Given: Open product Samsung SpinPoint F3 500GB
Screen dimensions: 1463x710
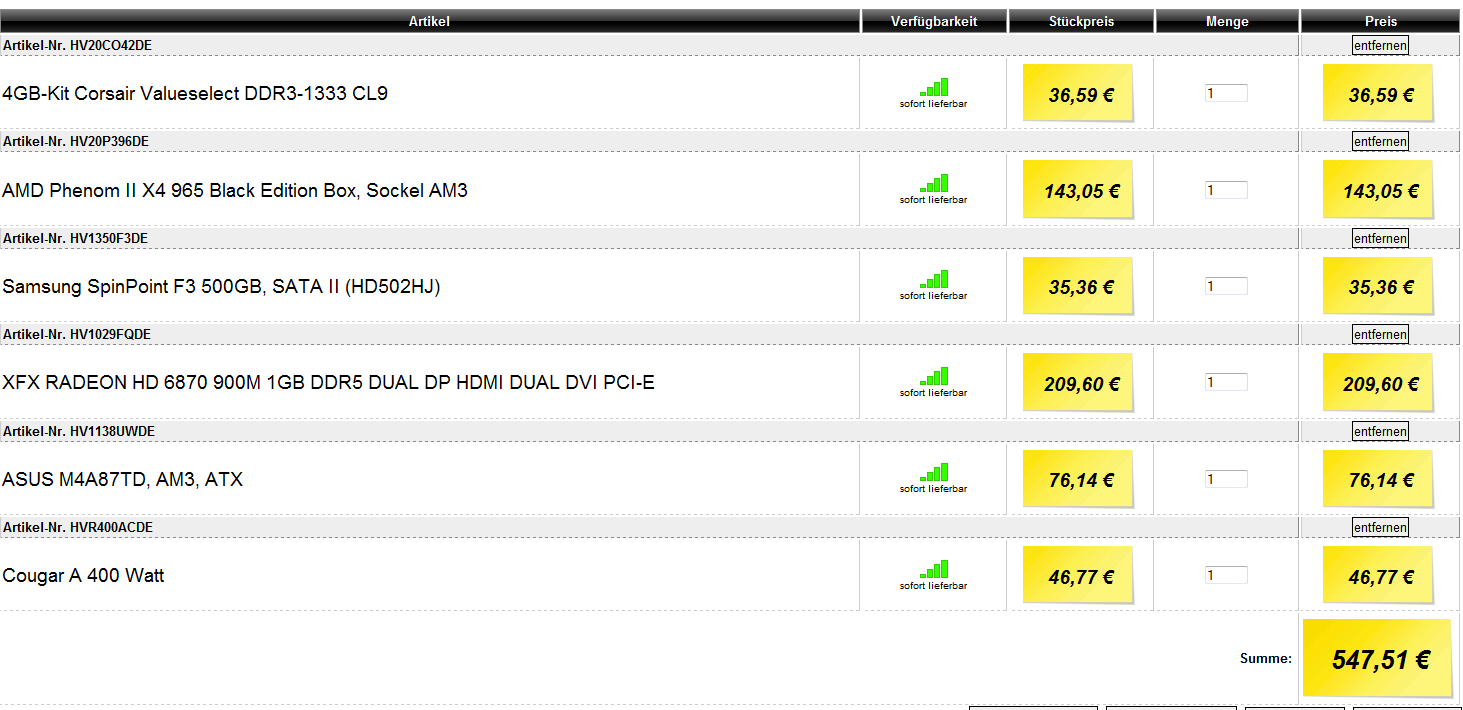Looking at the screenshot, I should click(221, 287).
